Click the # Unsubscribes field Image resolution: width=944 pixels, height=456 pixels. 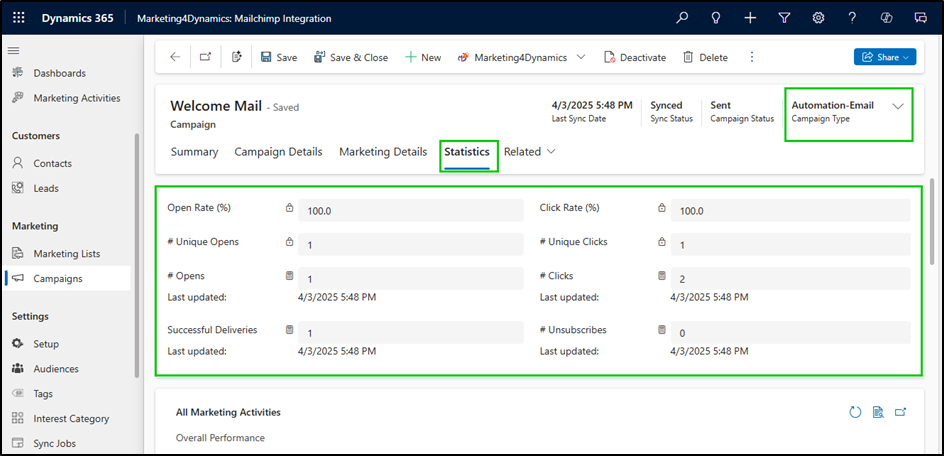[790, 333]
